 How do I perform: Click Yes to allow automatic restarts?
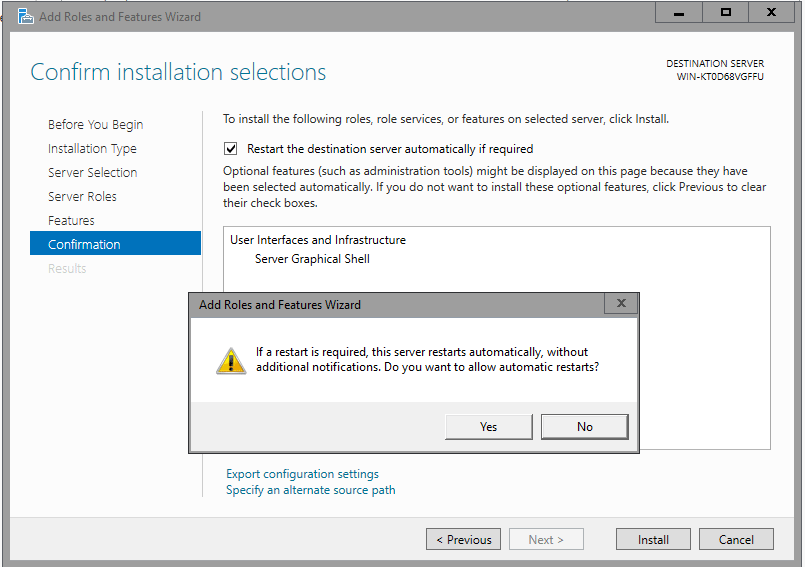pos(488,427)
